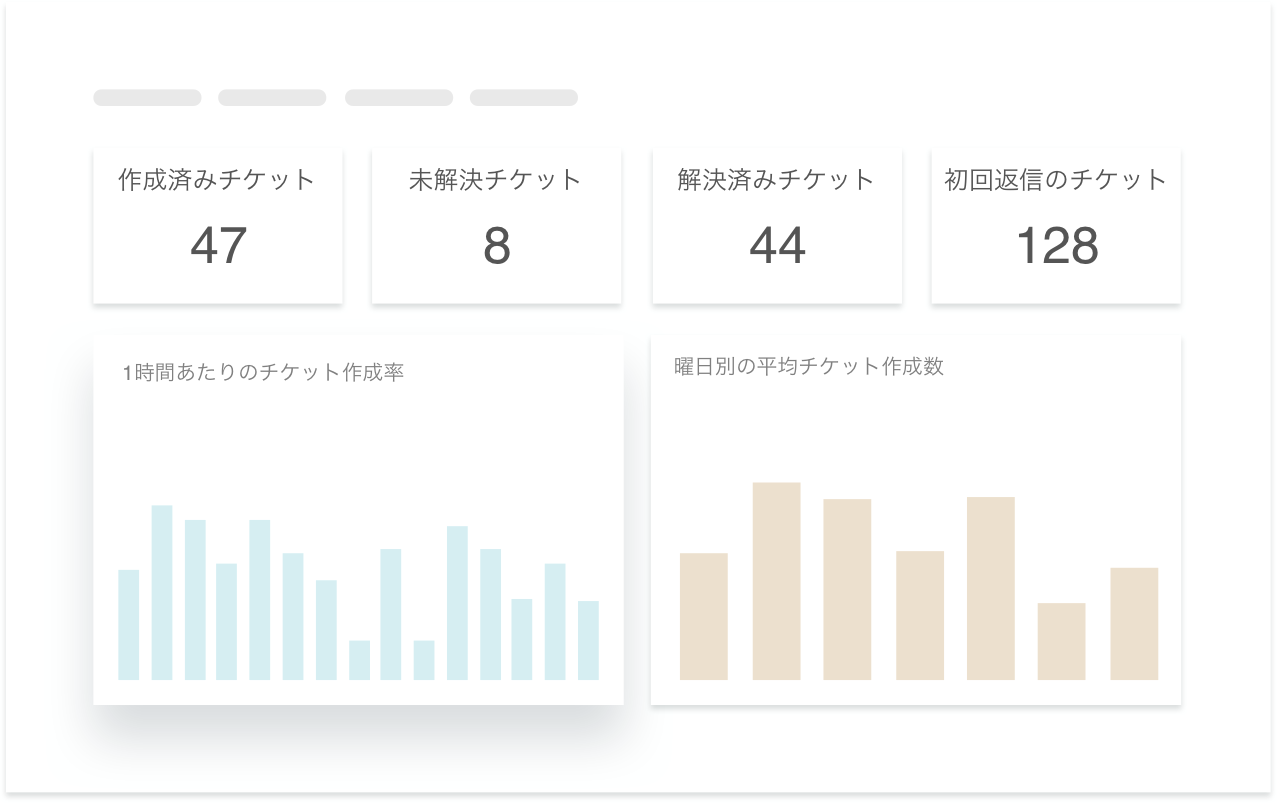Select the 解決済みチケット card showing 44
Viewport: 1278px width, 804px height.
click(776, 226)
